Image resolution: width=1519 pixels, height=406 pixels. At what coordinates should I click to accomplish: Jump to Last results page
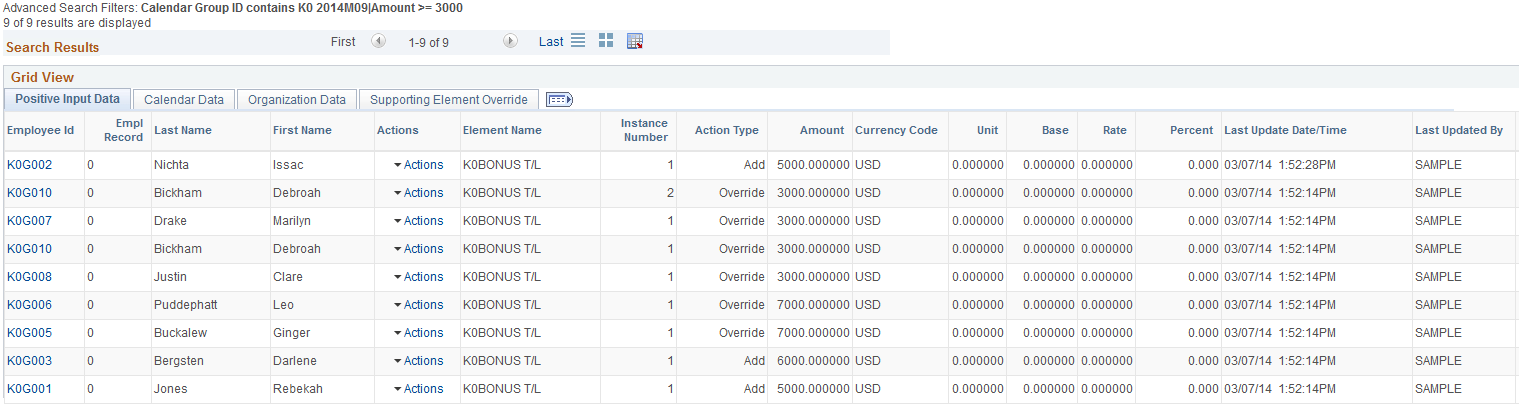(x=551, y=41)
